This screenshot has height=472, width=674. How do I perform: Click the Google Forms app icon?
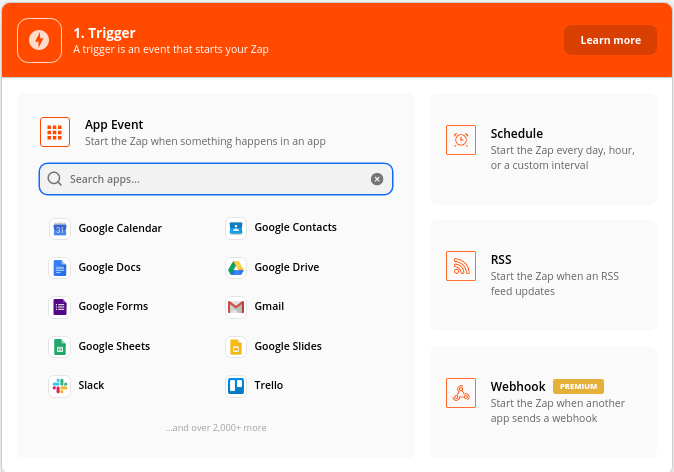60,307
